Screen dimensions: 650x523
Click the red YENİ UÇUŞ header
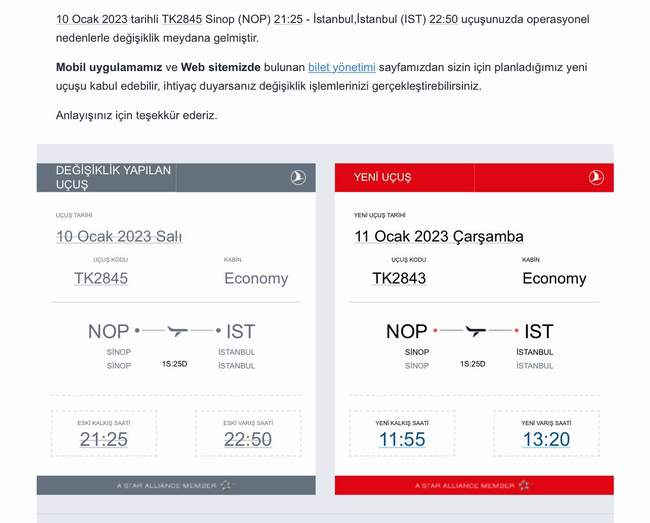click(x=382, y=177)
